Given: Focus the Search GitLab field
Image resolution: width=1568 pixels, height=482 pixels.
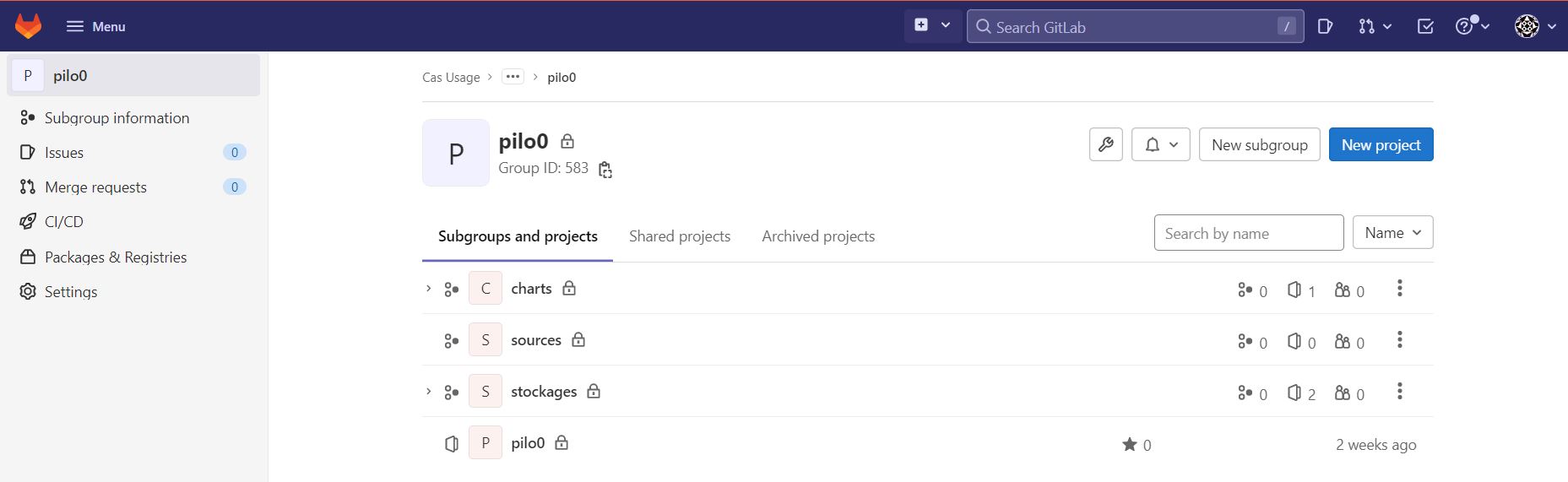Looking at the screenshot, I should coord(1135,27).
